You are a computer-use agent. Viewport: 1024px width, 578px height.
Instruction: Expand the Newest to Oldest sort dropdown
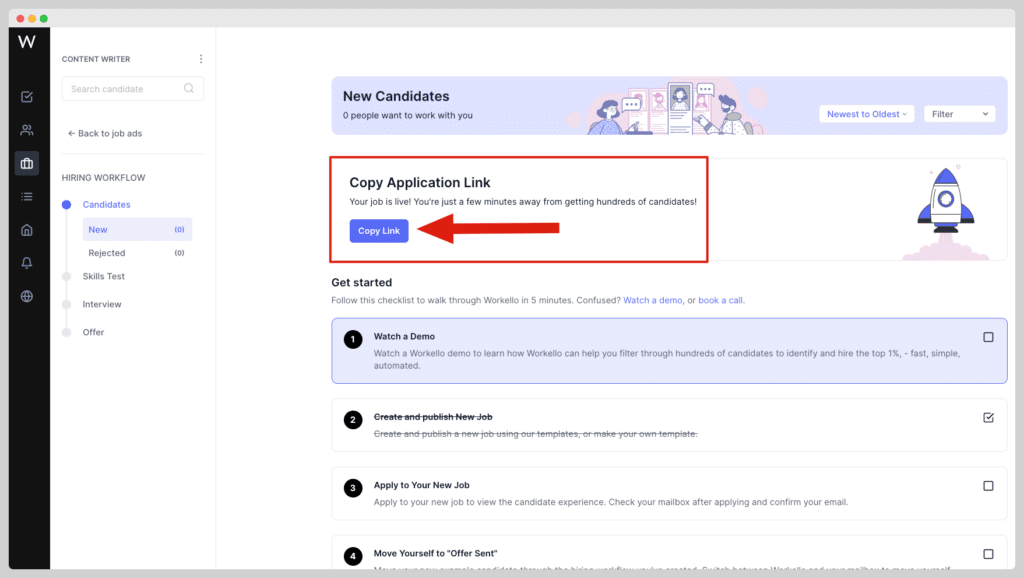click(x=867, y=114)
